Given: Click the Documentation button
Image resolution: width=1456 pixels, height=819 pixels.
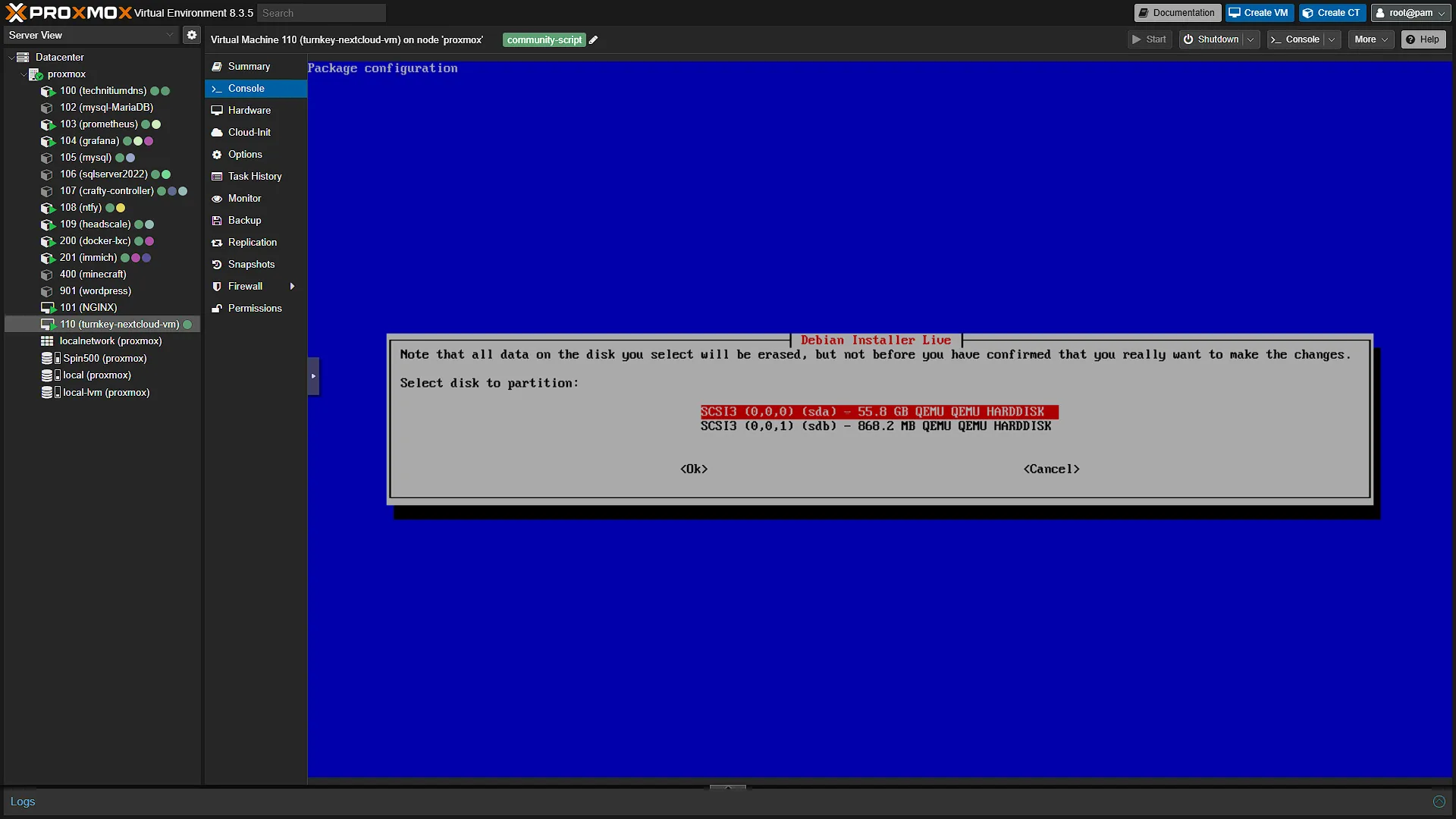Looking at the screenshot, I should point(1177,13).
